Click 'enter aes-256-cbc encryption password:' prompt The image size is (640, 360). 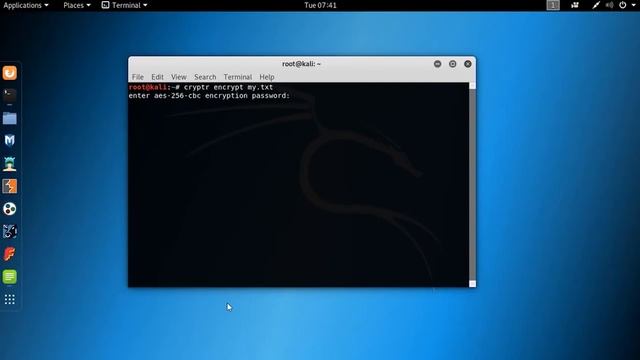(x=209, y=96)
